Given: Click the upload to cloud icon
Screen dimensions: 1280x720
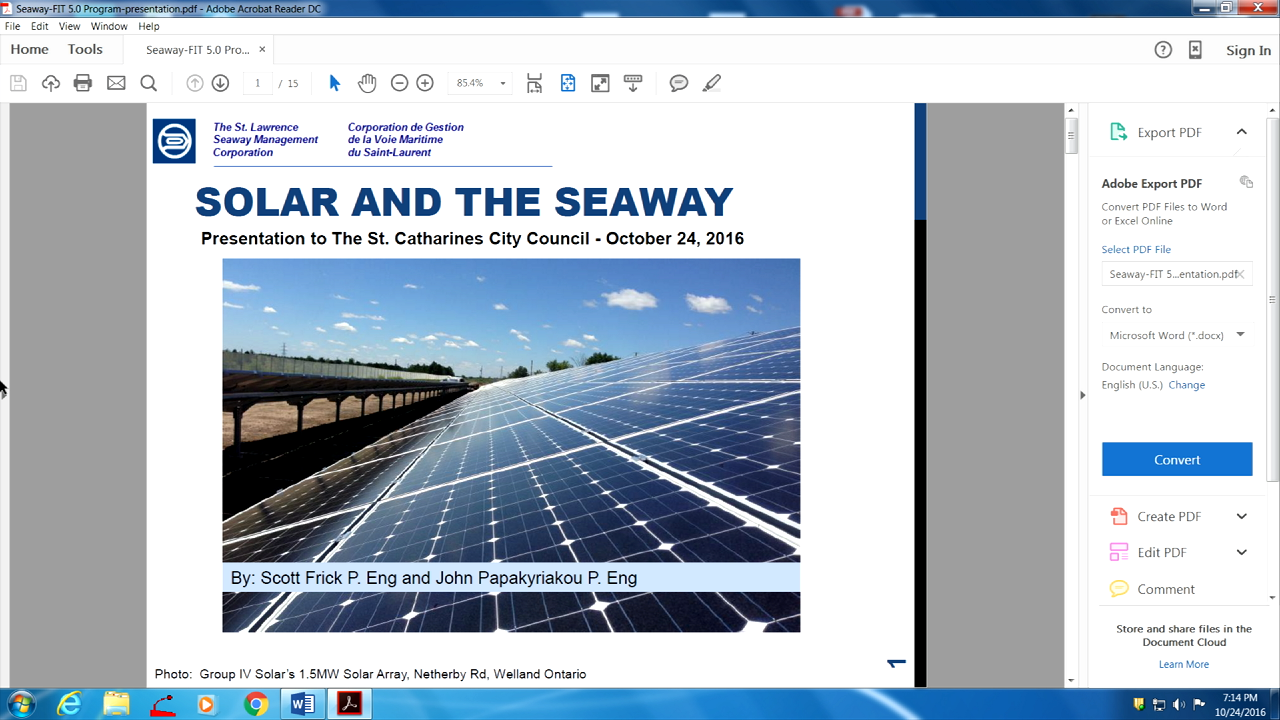Looking at the screenshot, I should point(51,83).
